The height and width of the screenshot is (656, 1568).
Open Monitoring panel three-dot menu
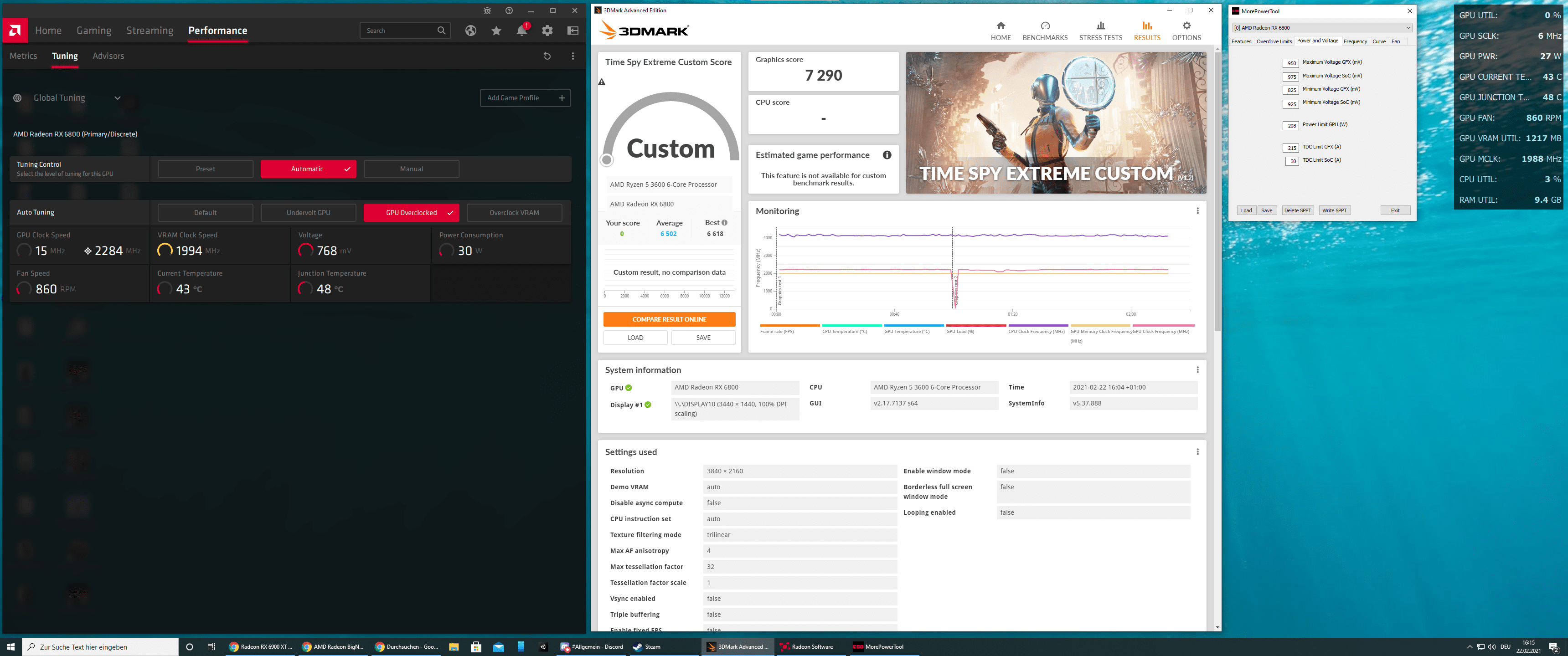(x=1197, y=211)
